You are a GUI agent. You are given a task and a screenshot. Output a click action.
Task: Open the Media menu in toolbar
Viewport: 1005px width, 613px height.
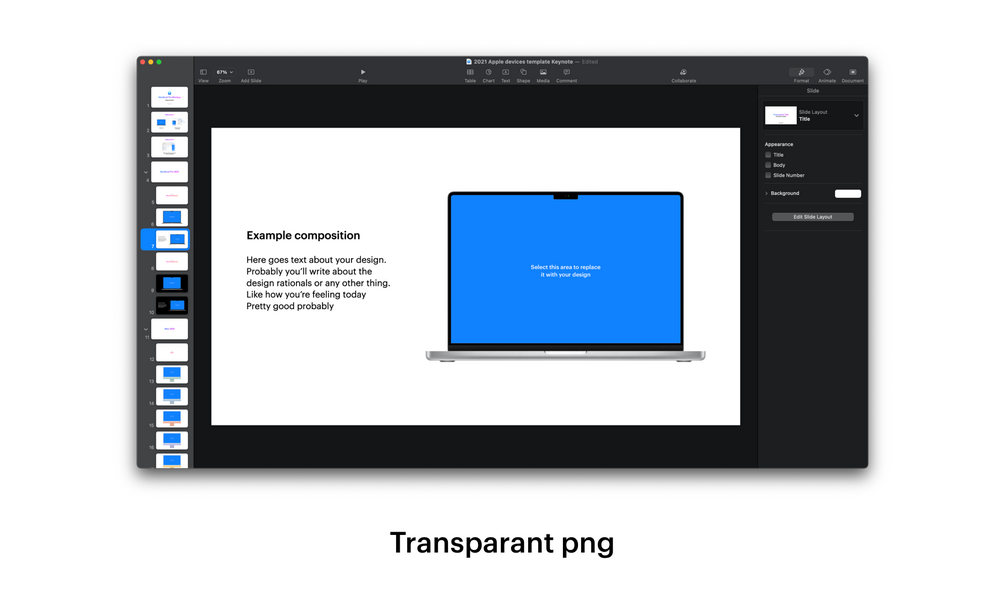tap(543, 72)
